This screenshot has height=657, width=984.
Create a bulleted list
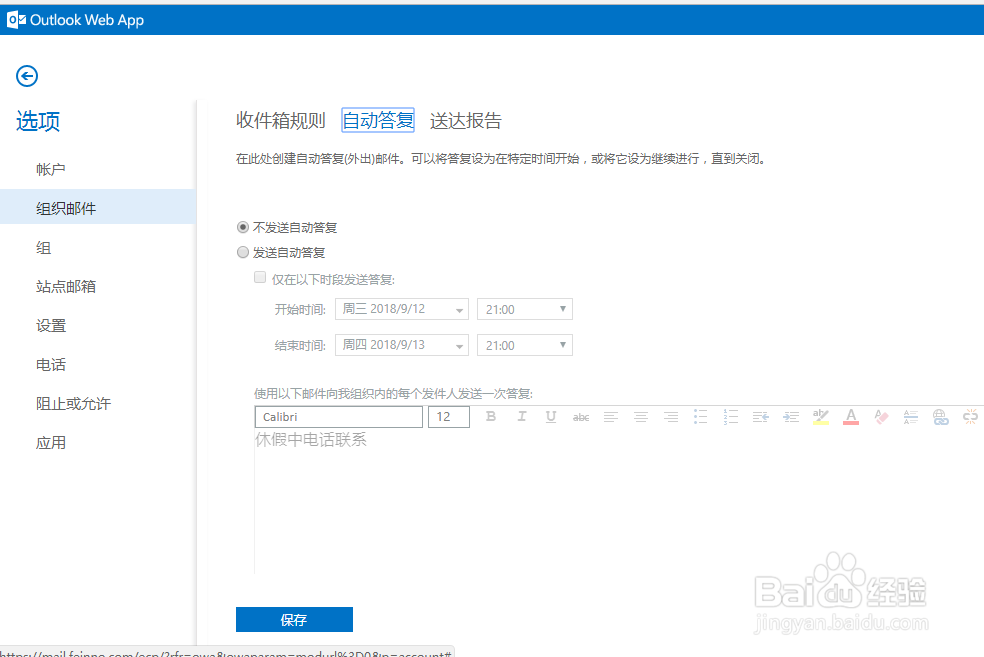point(701,417)
